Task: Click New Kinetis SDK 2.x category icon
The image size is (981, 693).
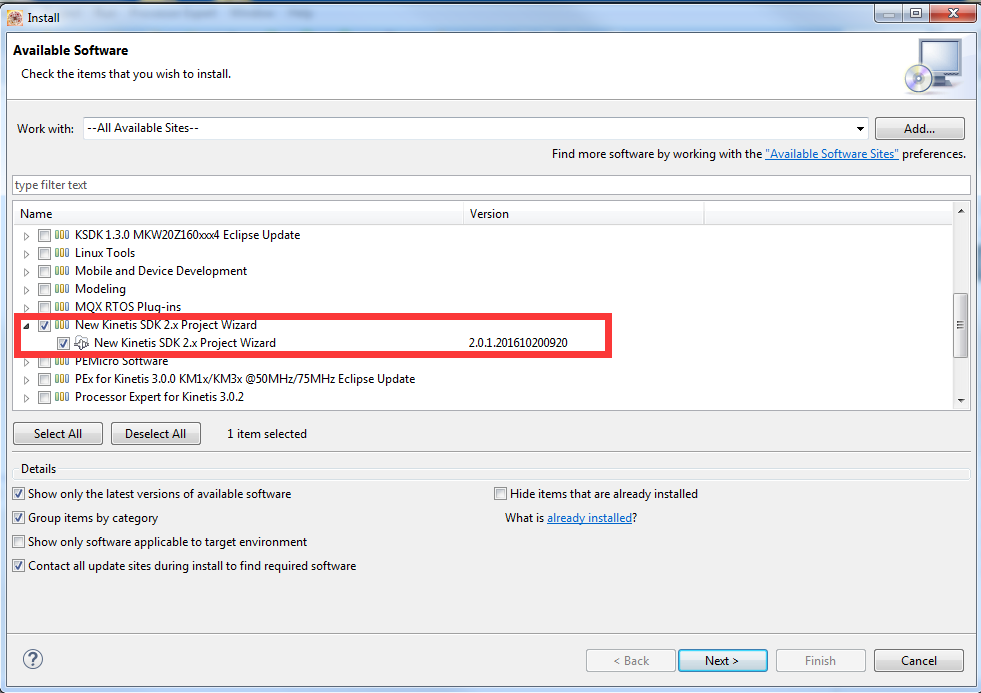Action: pyautogui.click(x=62, y=325)
